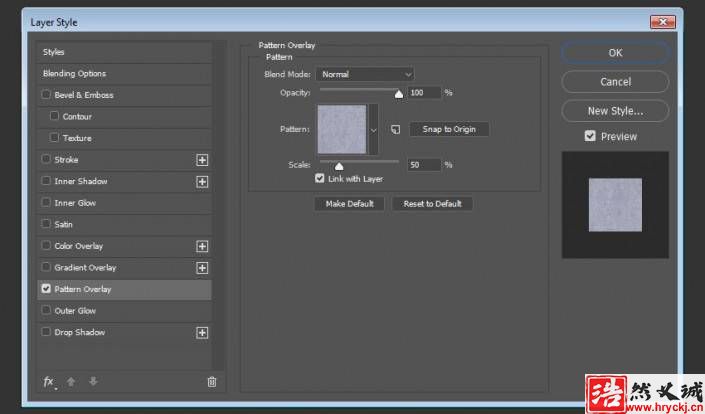Click the Opacity value field
This screenshot has width=705, height=414.
click(x=424, y=93)
